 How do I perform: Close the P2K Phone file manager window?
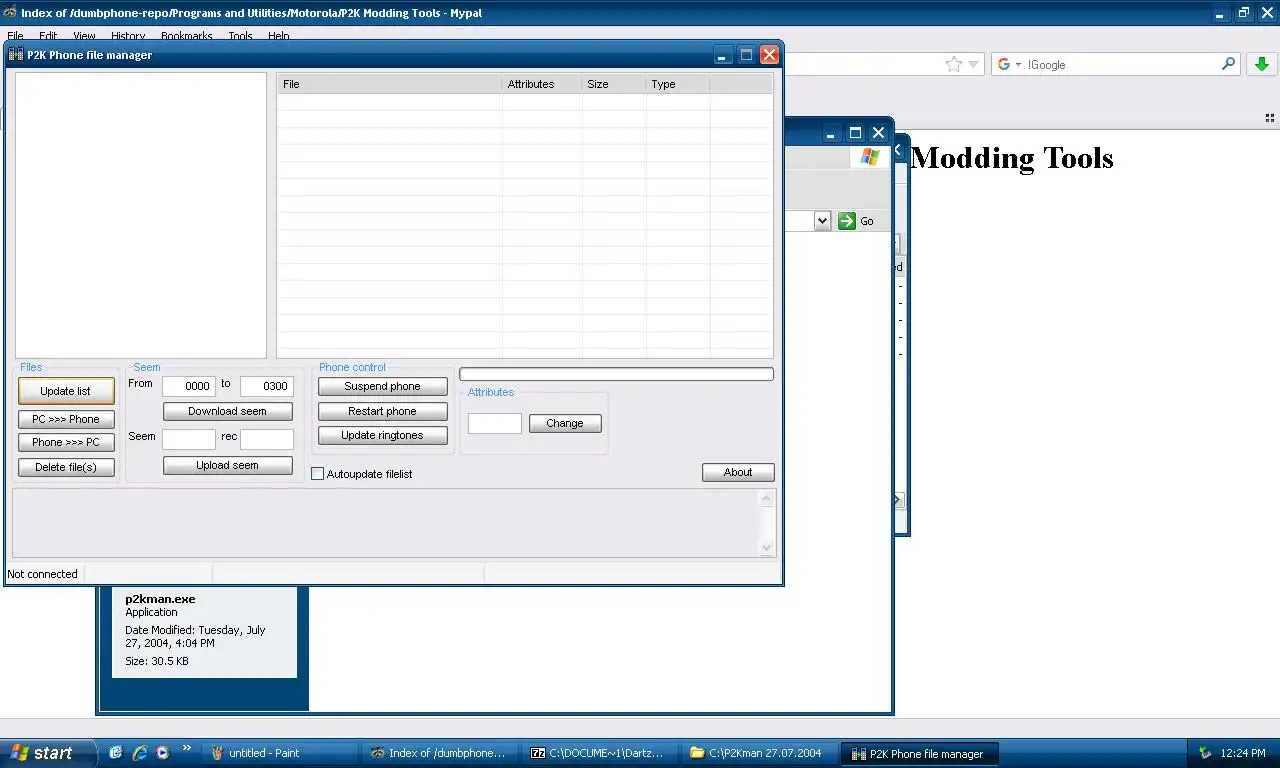click(x=769, y=55)
